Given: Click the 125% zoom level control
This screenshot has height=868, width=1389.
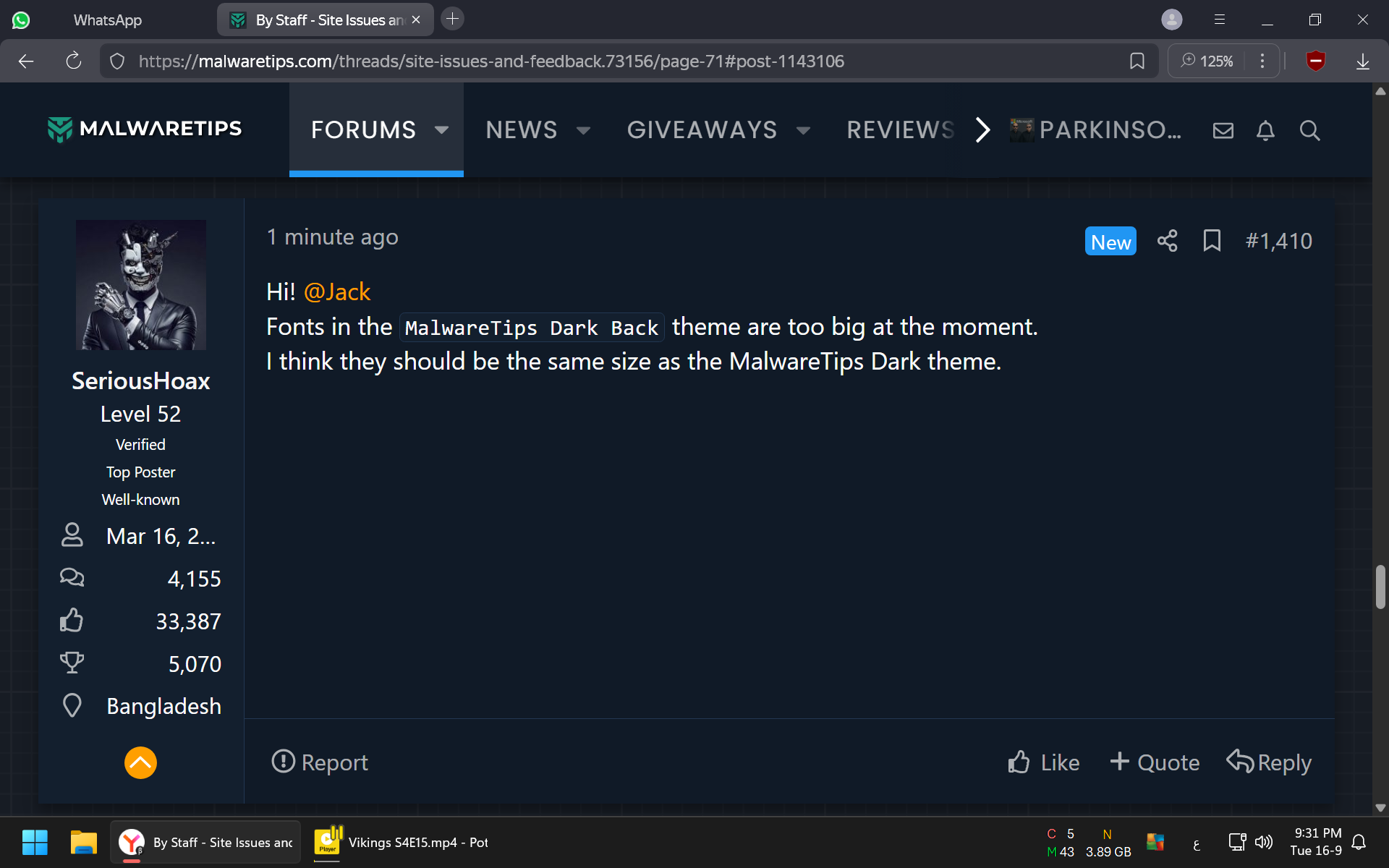Looking at the screenshot, I should pyautogui.click(x=1207, y=61).
